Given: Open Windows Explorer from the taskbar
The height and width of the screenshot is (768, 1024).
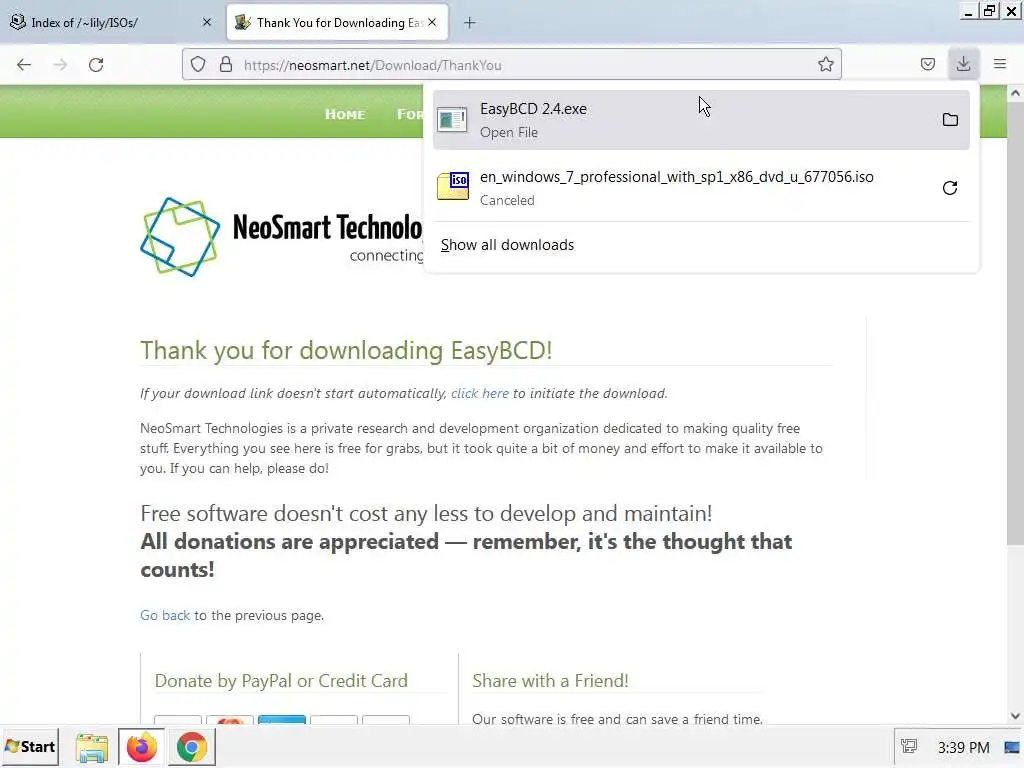Looking at the screenshot, I should 92,747.
